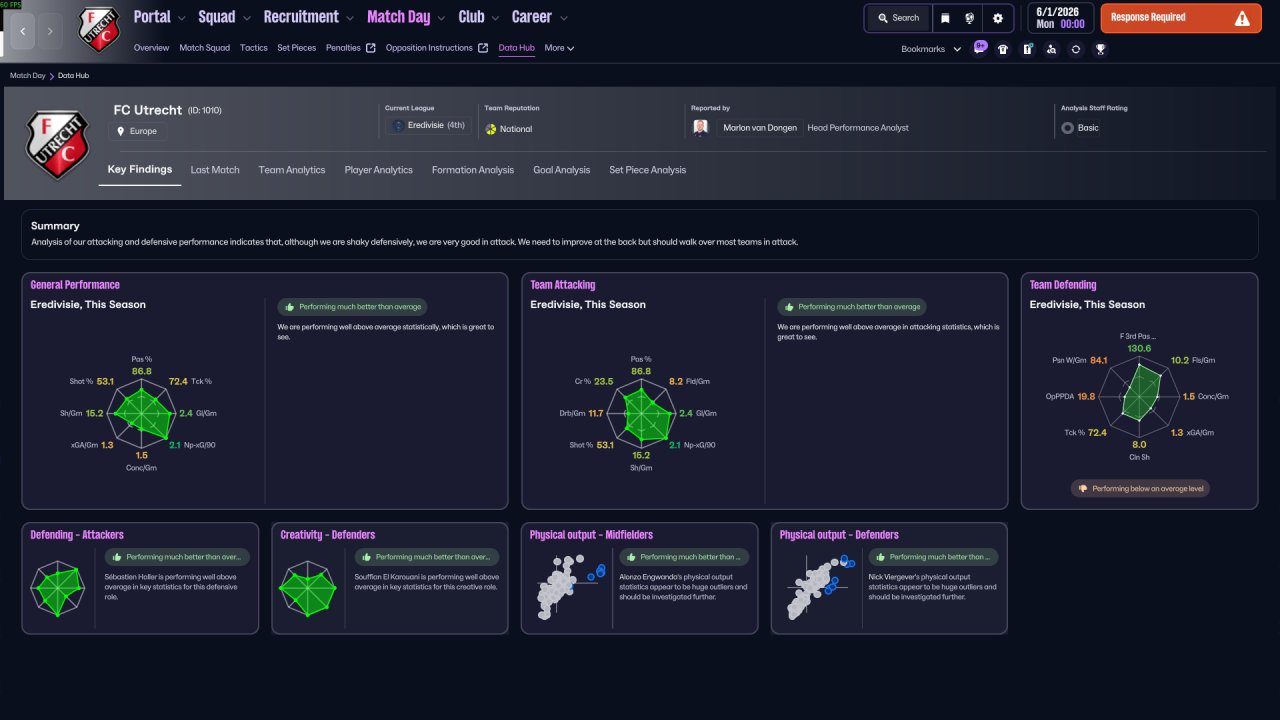Switch to the Player Analytics tab
1280x720 pixels.
coord(379,170)
